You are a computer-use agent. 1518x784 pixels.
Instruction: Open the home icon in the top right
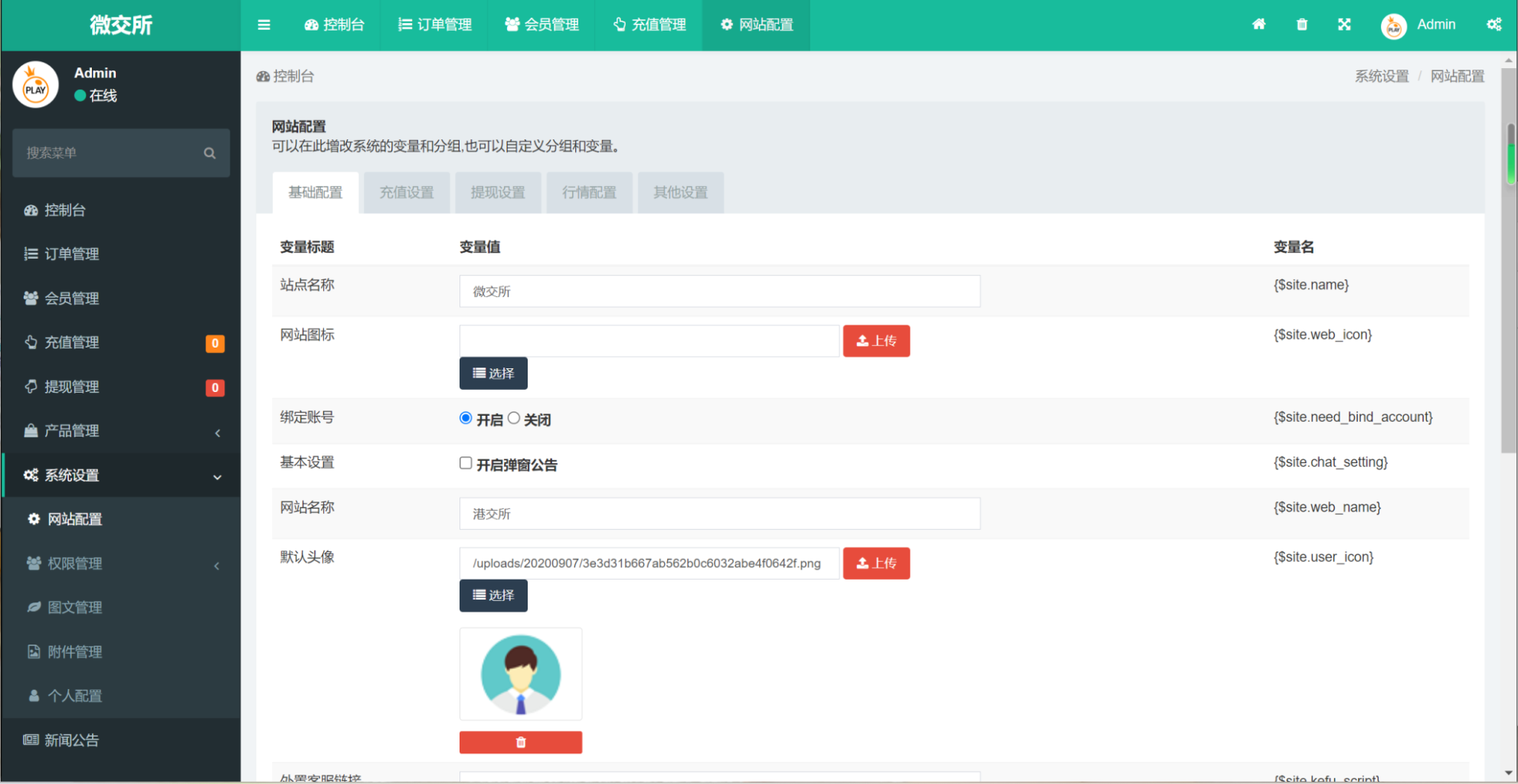[x=1258, y=24]
